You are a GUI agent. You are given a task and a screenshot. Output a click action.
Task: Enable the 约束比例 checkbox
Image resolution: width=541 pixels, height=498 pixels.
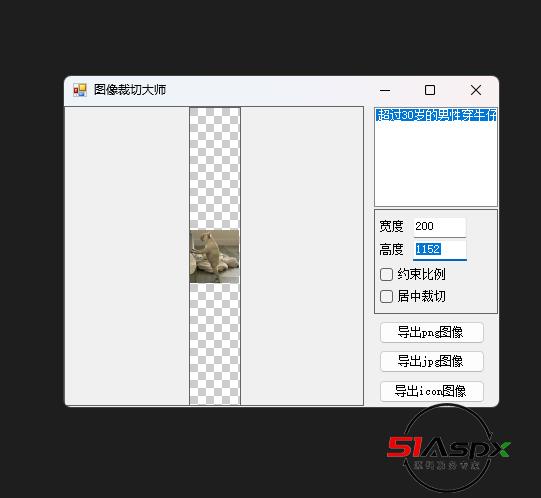[x=386, y=275]
